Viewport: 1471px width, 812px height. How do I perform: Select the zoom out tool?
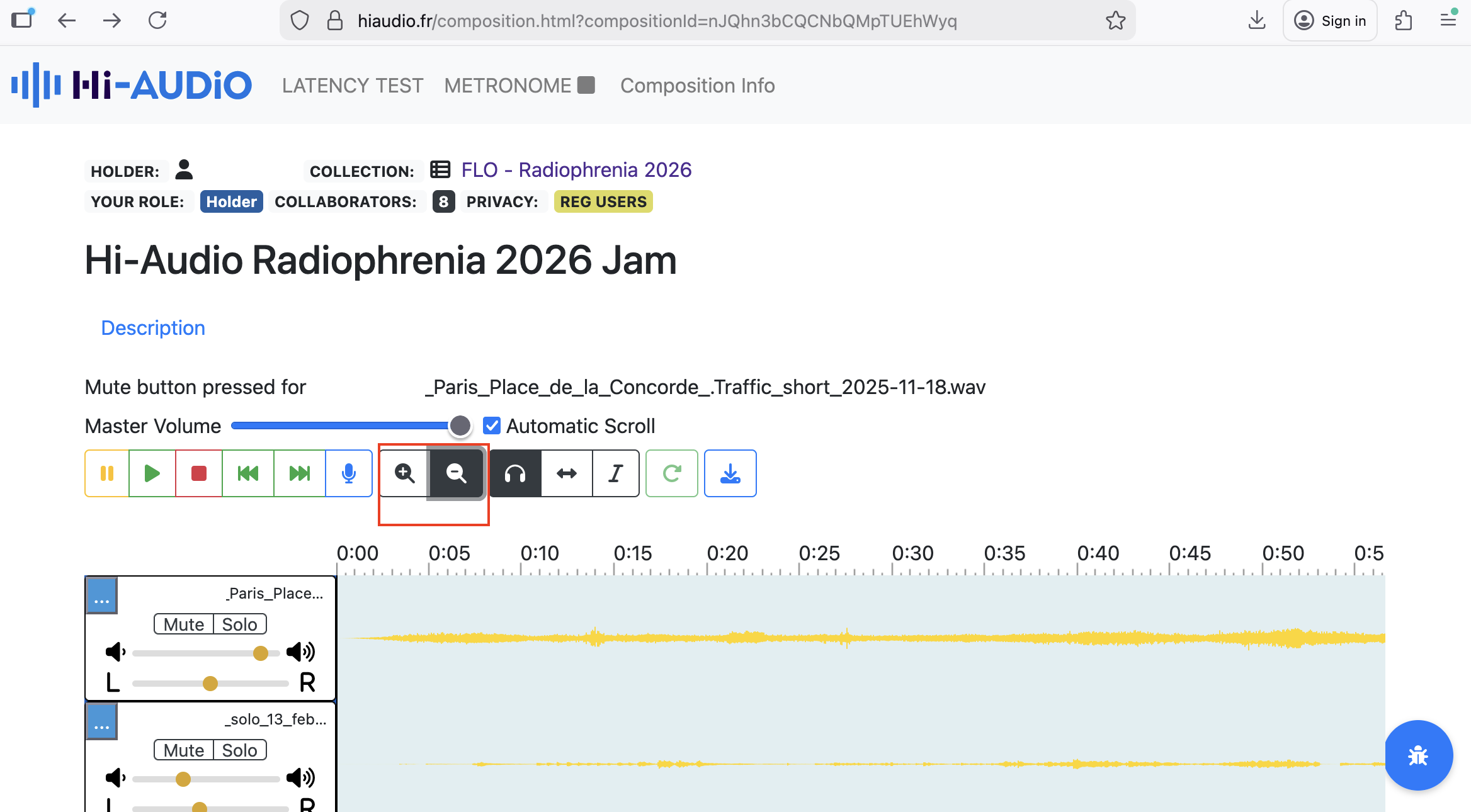456,473
